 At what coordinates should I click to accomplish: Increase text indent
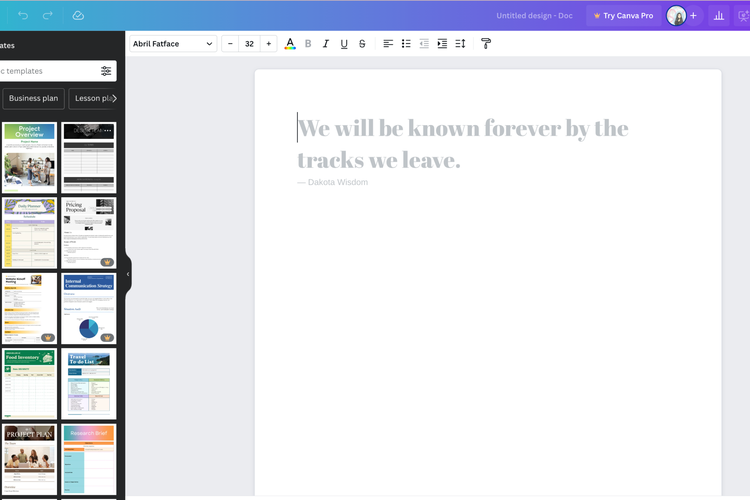tap(442, 44)
